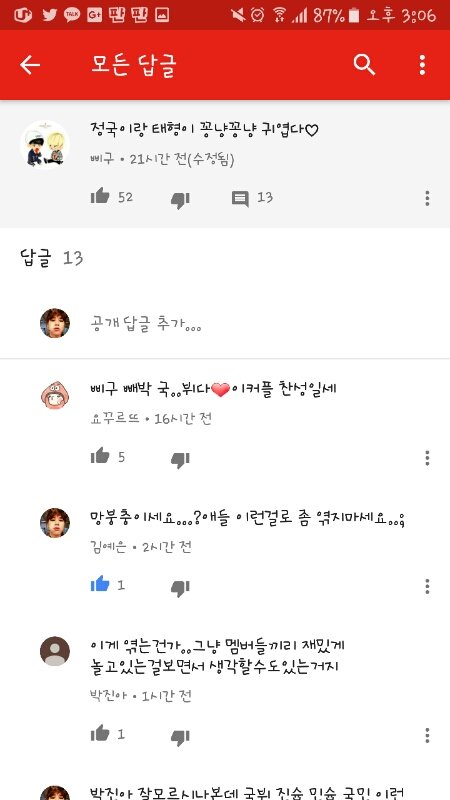Like the reply by 요꾸르뜨
Screen dimensions: 450x800
100,456
